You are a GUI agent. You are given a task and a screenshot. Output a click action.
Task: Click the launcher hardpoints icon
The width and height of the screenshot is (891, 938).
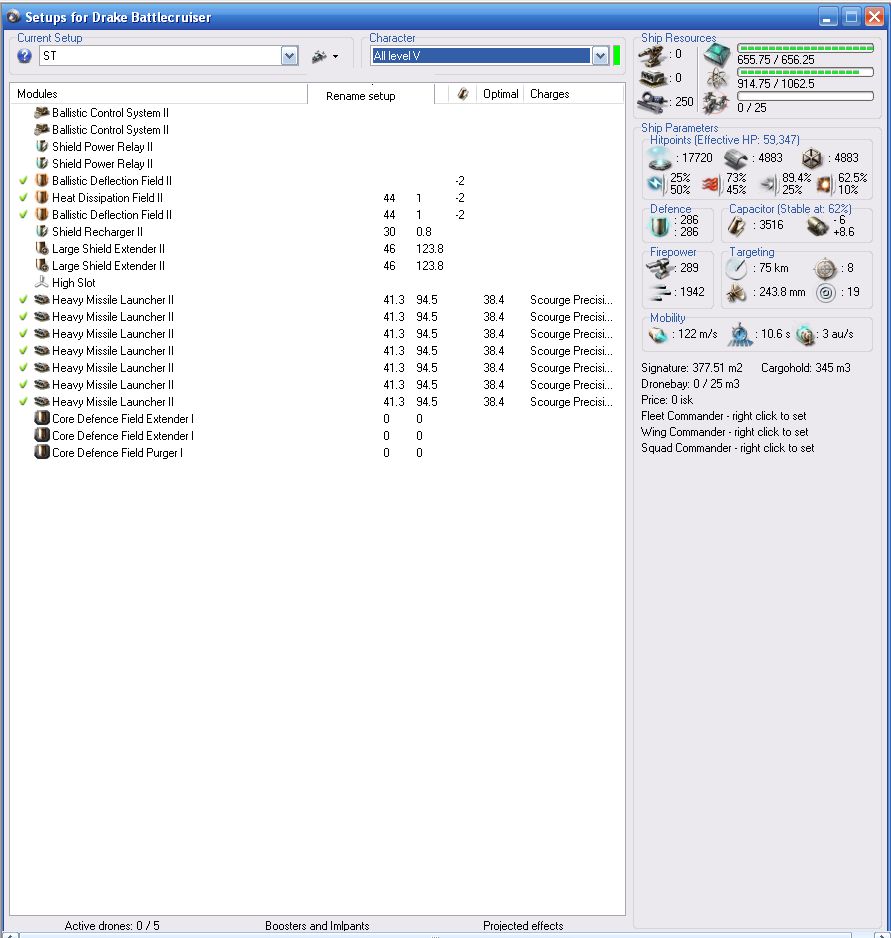(x=652, y=78)
